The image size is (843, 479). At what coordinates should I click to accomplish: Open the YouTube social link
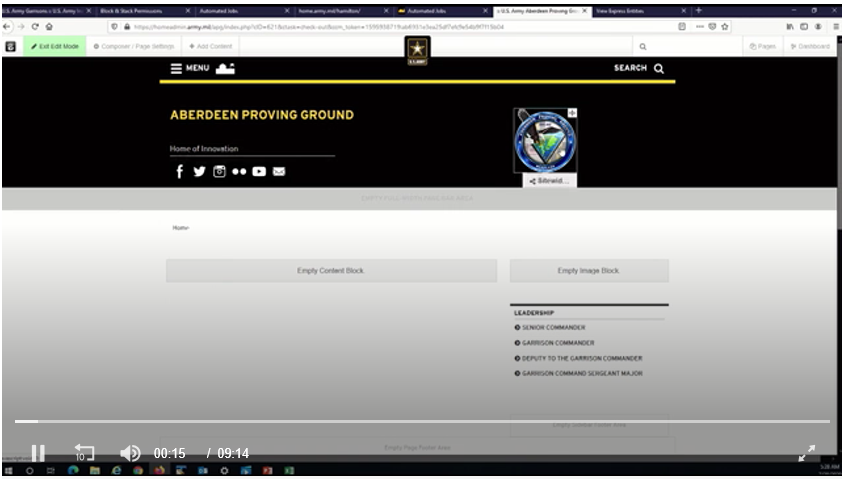(x=259, y=171)
